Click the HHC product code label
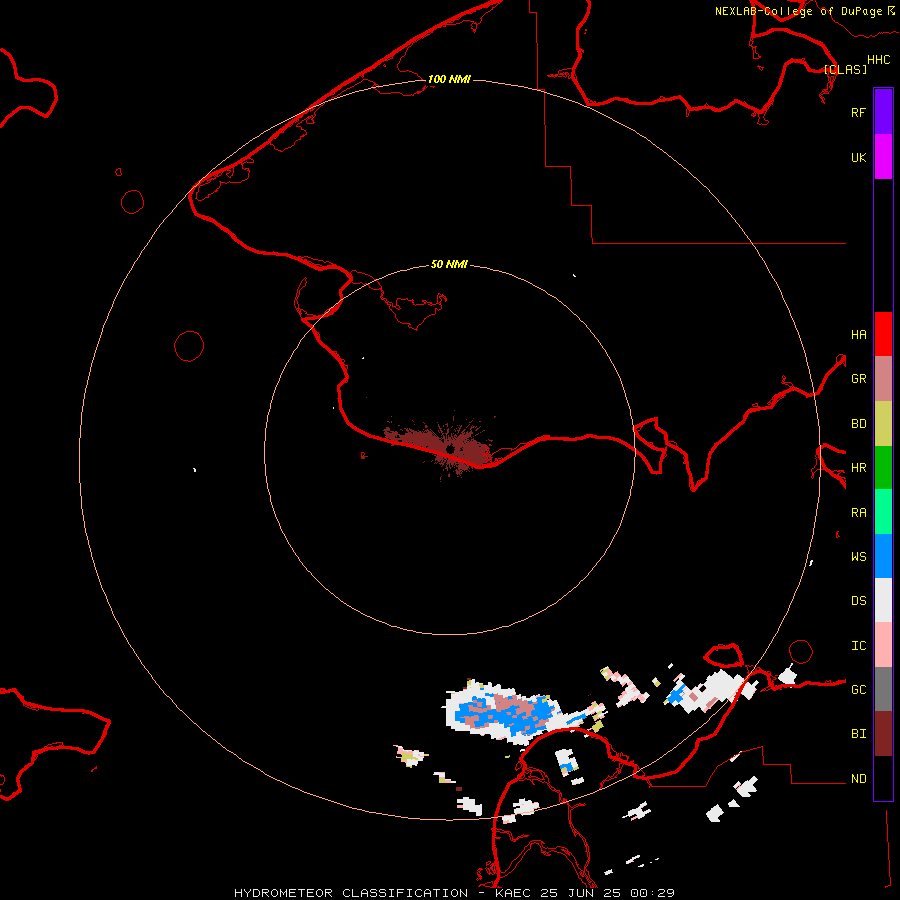 click(x=878, y=60)
